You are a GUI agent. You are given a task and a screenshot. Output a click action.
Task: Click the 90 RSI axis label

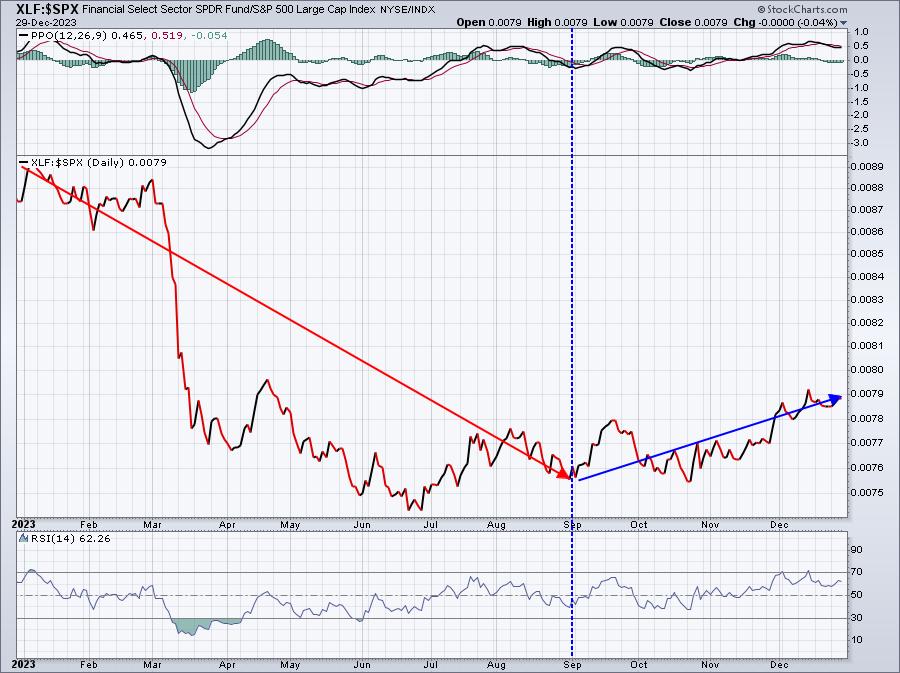[856, 550]
